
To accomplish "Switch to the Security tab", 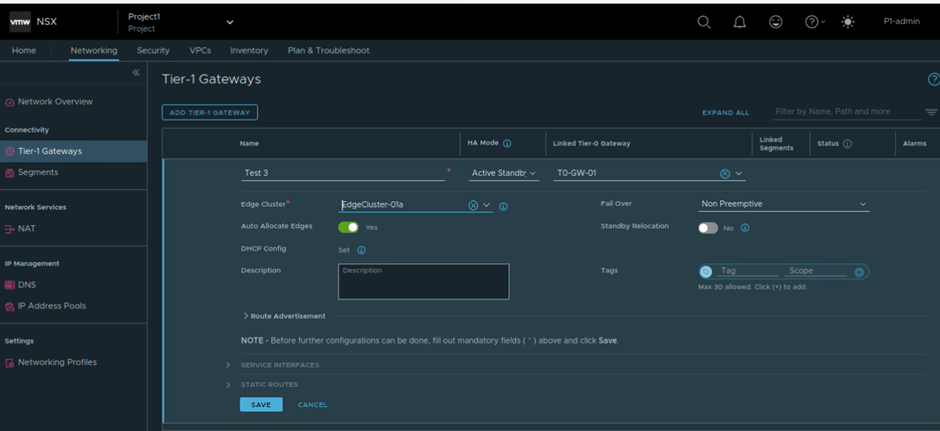I will [x=153, y=50].
